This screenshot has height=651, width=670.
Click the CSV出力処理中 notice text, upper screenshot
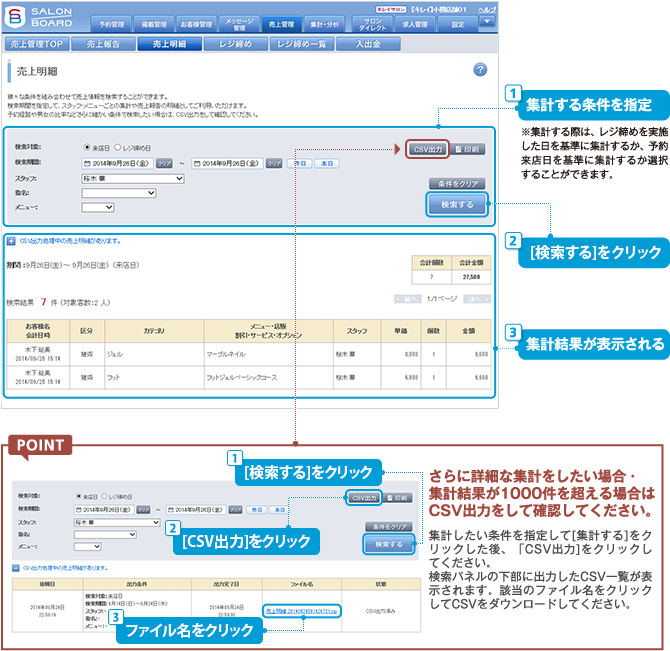[x=70, y=241]
